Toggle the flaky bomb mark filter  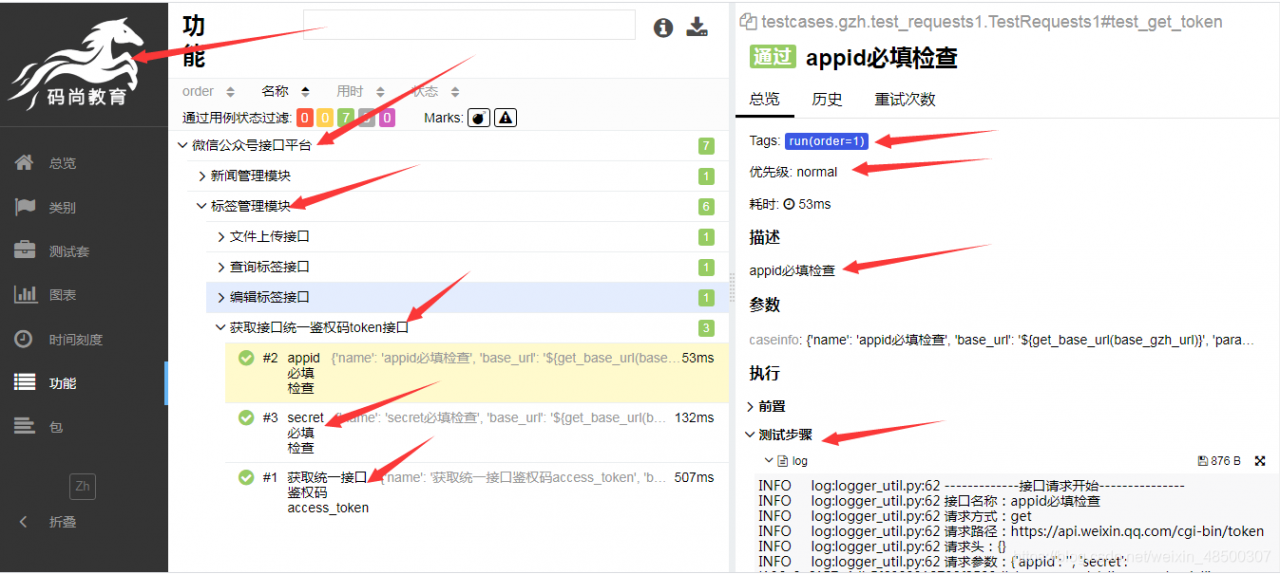[x=480, y=118]
